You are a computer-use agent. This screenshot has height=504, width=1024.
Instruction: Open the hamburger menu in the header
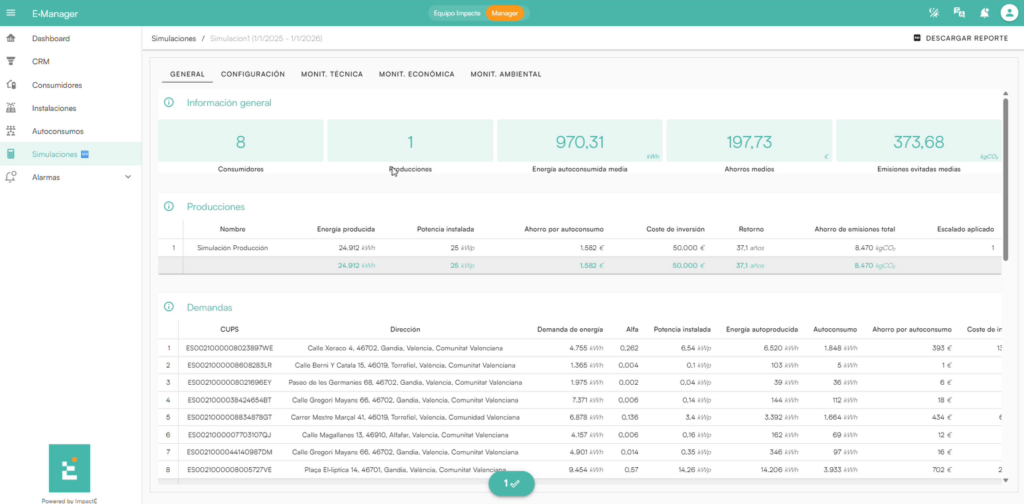pyautogui.click(x=11, y=13)
